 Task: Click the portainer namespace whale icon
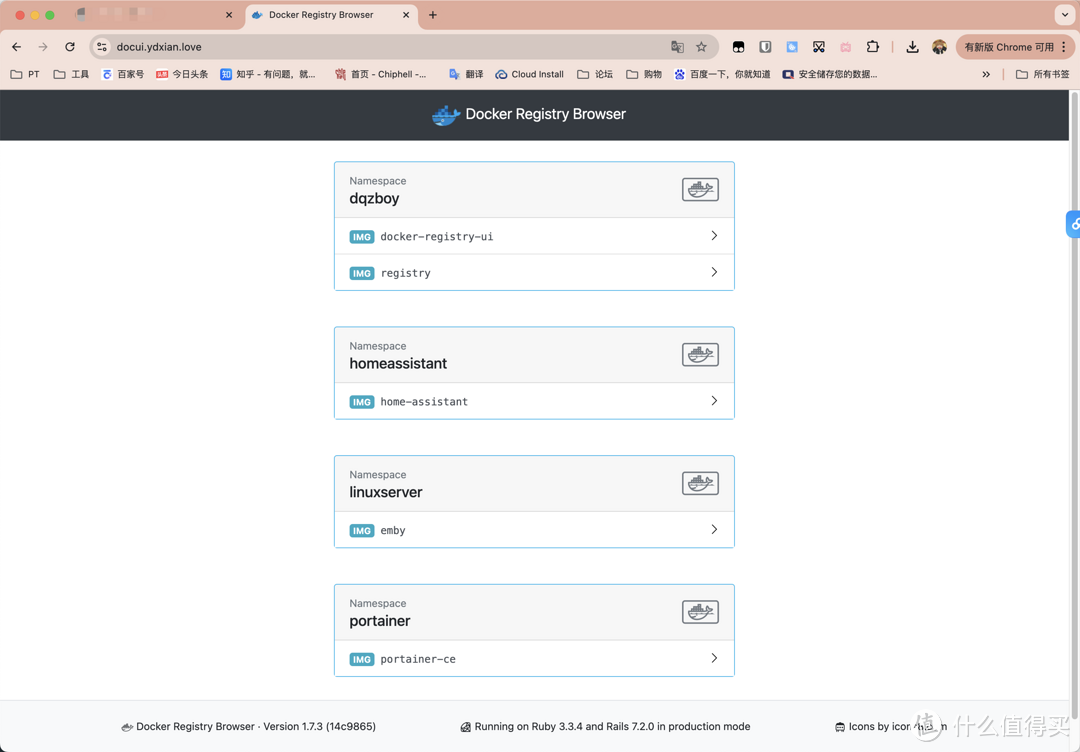click(x=700, y=612)
